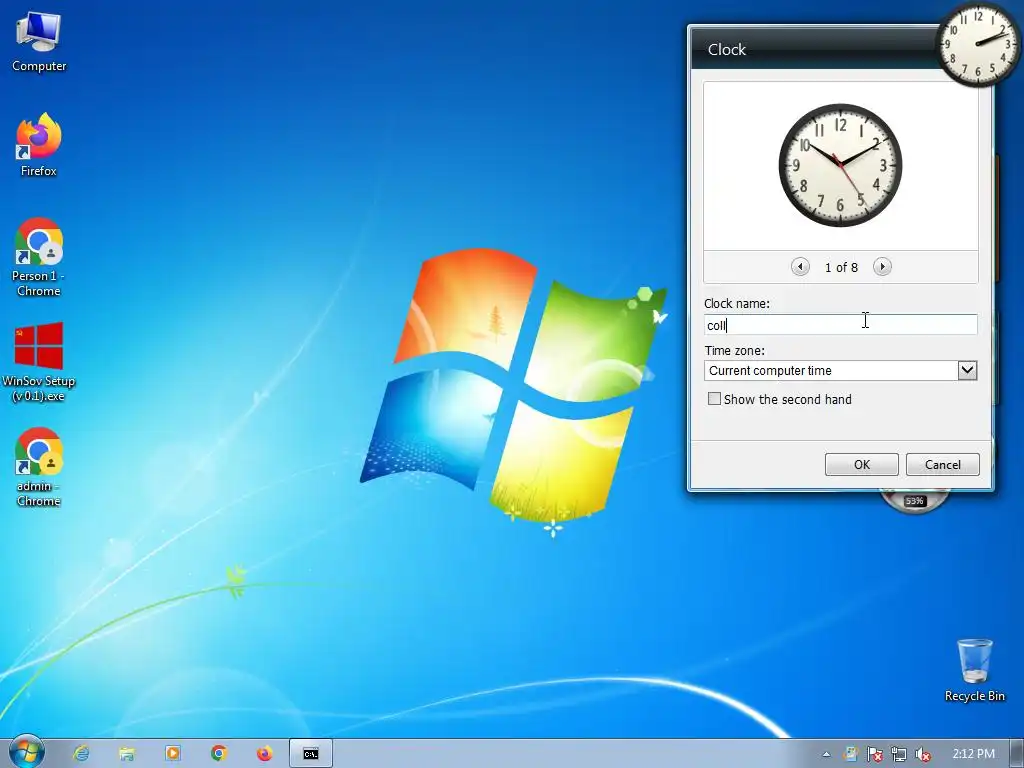Launch Internet Explorer from the taskbar
Image resolution: width=1024 pixels, height=768 pixels.
(81, 754)
